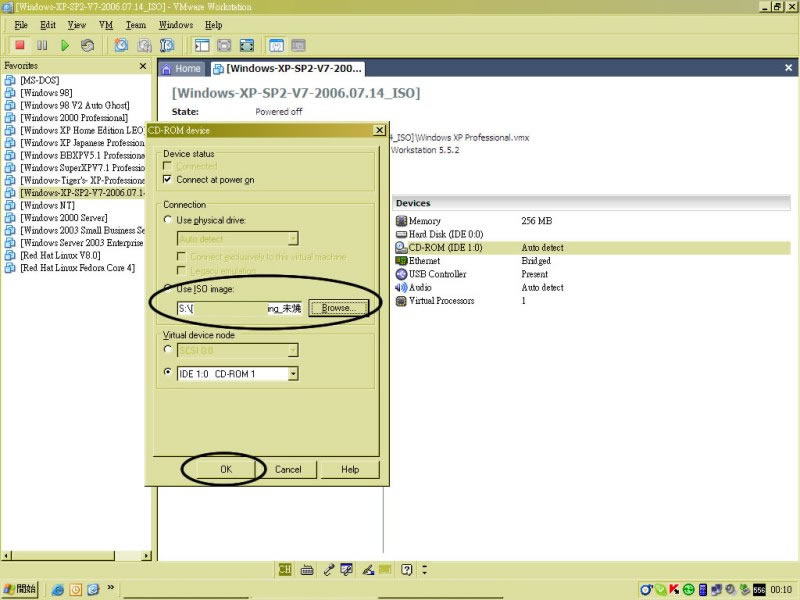Screen dimensions: 800x600
Task: Click the Take Snapshot toolbar icon
Action: click(121, 45)
